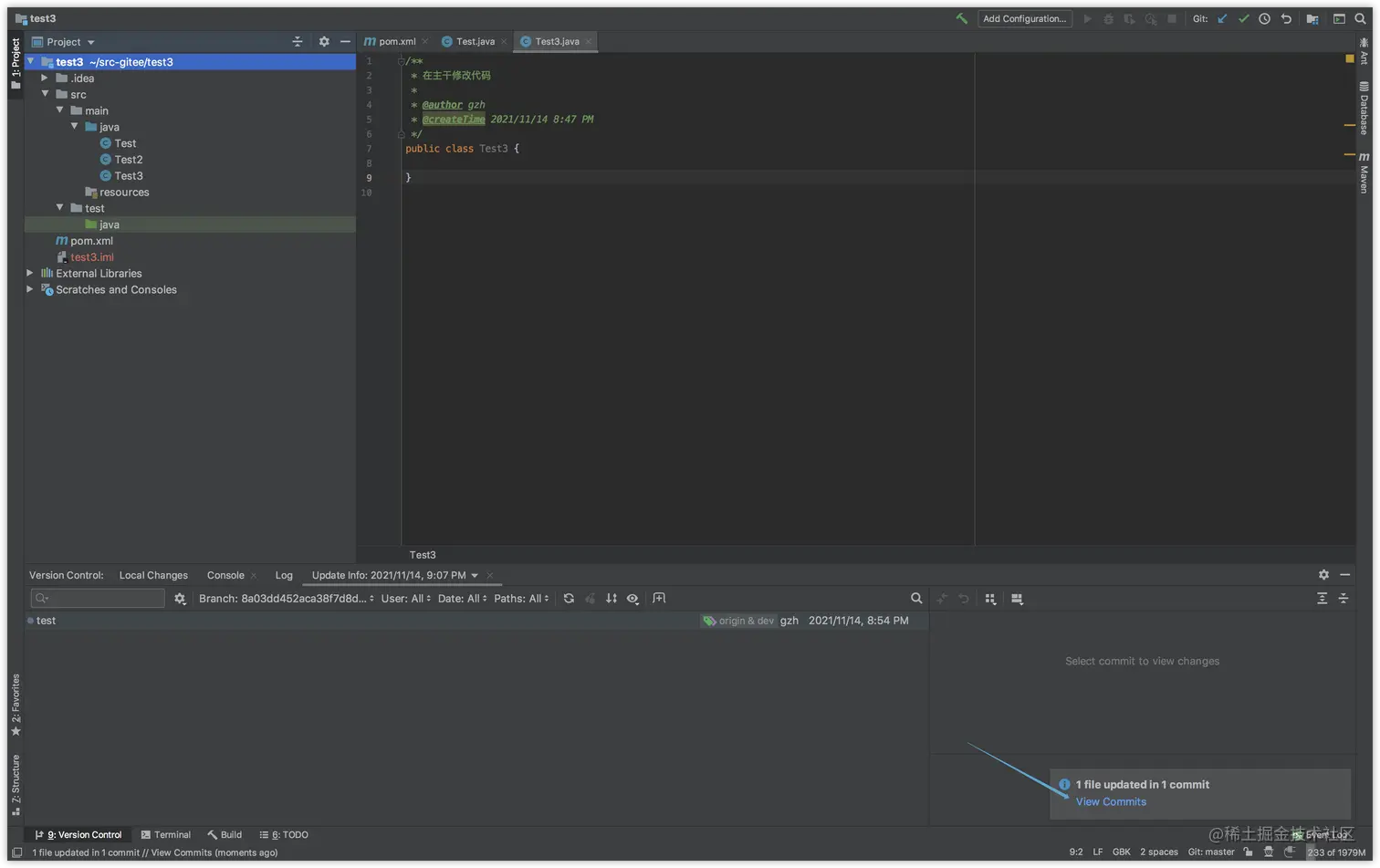Image resolution: width=1380 pixels, height=868 pixels.
Task: Click the scroll-from-source icon in Project panel
Action: 297,42
